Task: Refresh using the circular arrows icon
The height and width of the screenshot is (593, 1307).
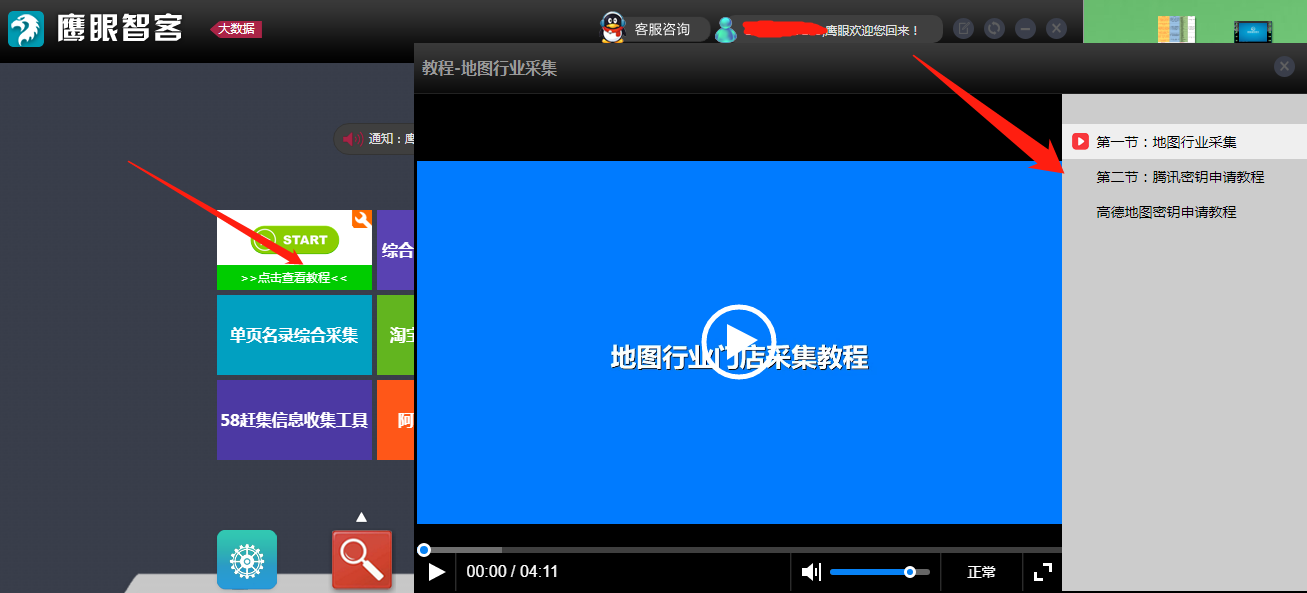Action: 994,28
